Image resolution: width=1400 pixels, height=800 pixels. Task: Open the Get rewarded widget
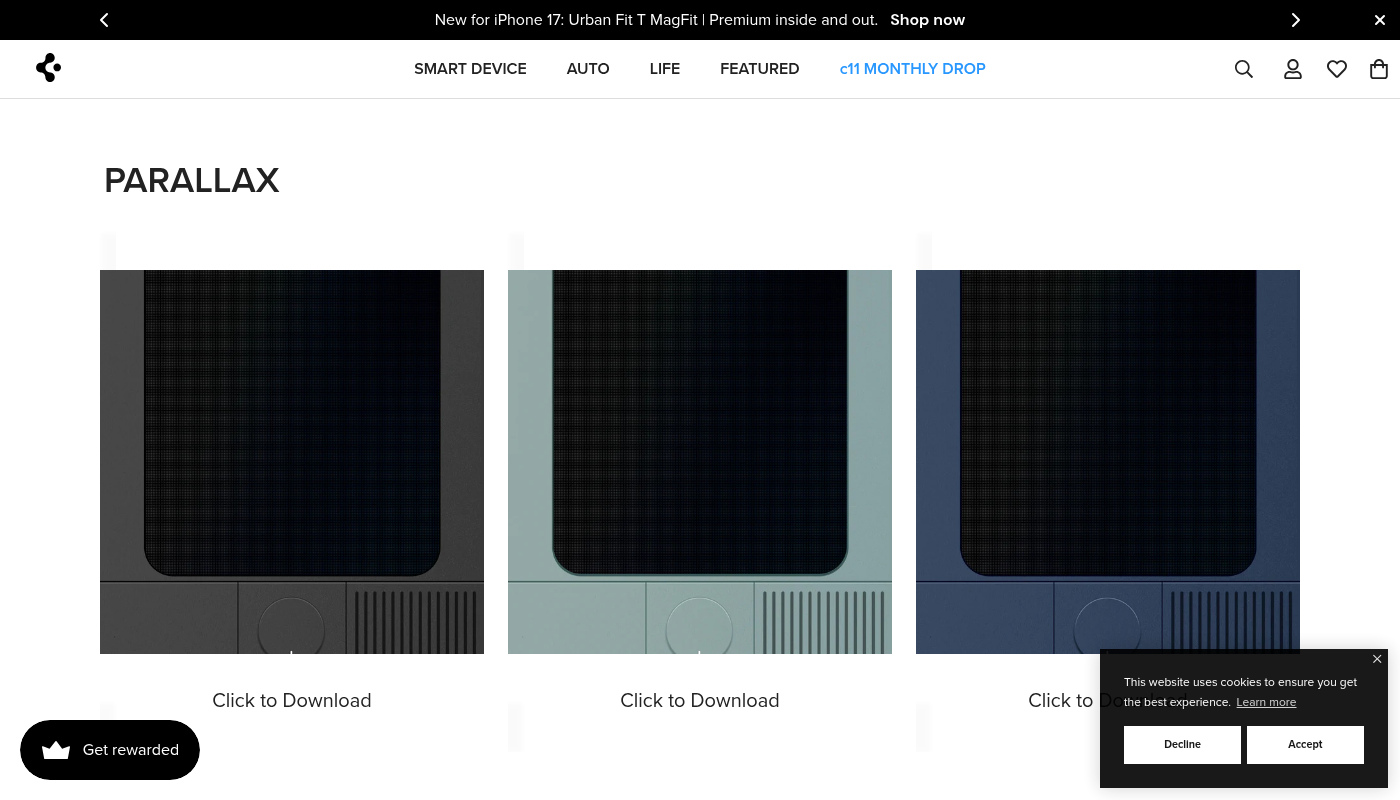pos(110,750)
